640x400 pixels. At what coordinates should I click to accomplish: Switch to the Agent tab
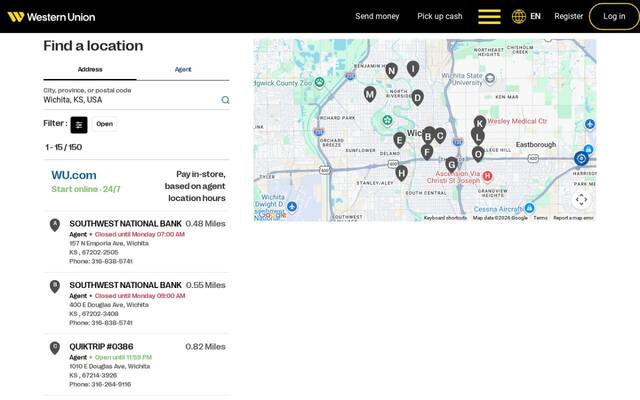183,69
